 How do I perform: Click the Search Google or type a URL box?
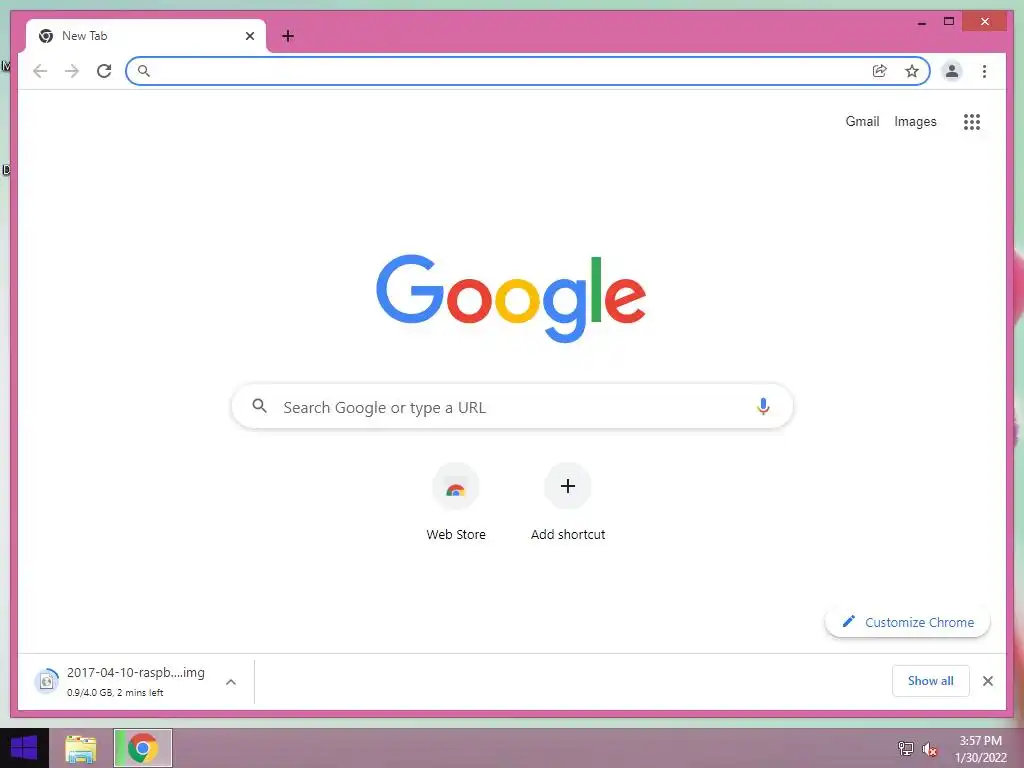click(512, 406)
